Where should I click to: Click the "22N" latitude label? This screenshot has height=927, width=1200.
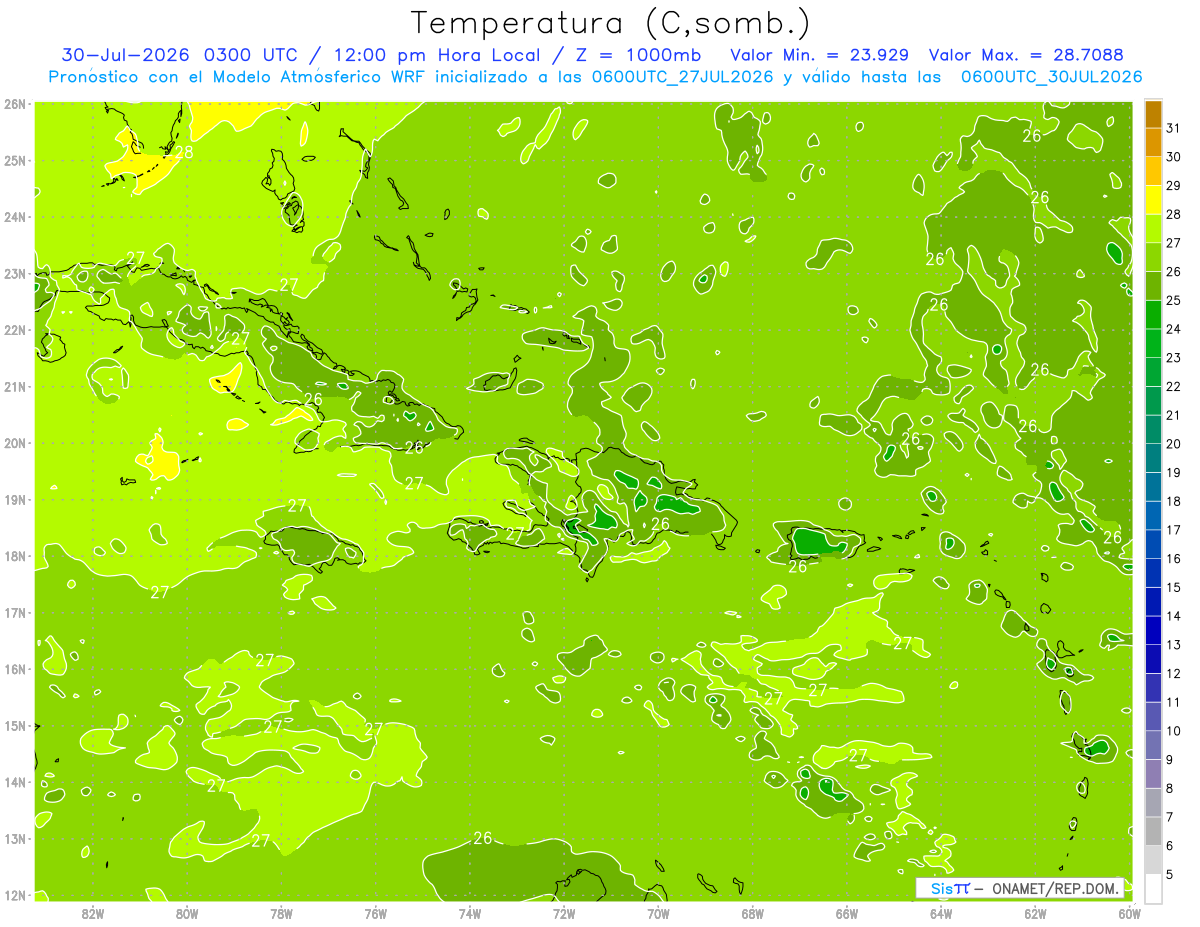14,330
